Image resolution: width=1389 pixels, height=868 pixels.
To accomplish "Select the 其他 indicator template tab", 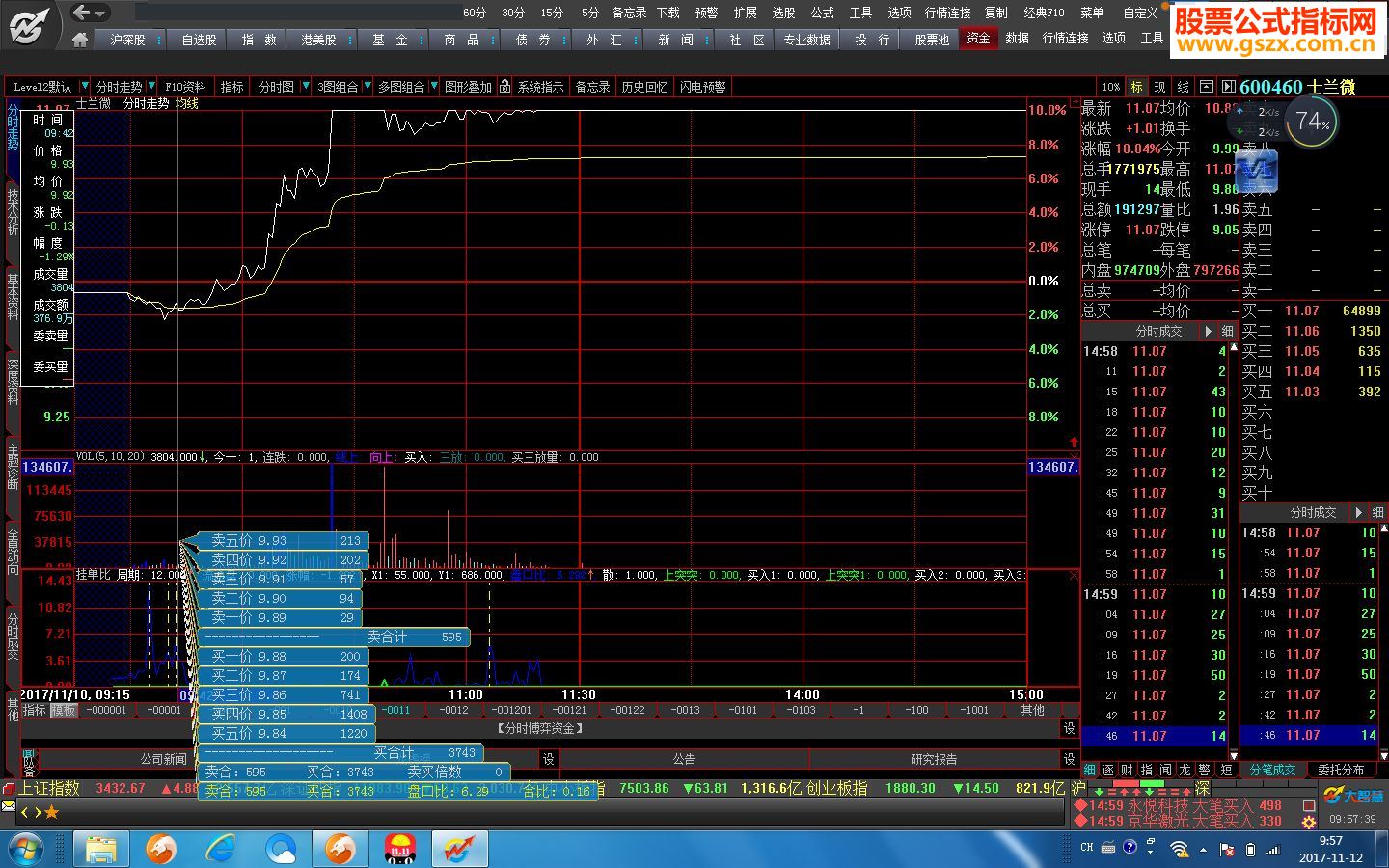I will [1032, 710].
